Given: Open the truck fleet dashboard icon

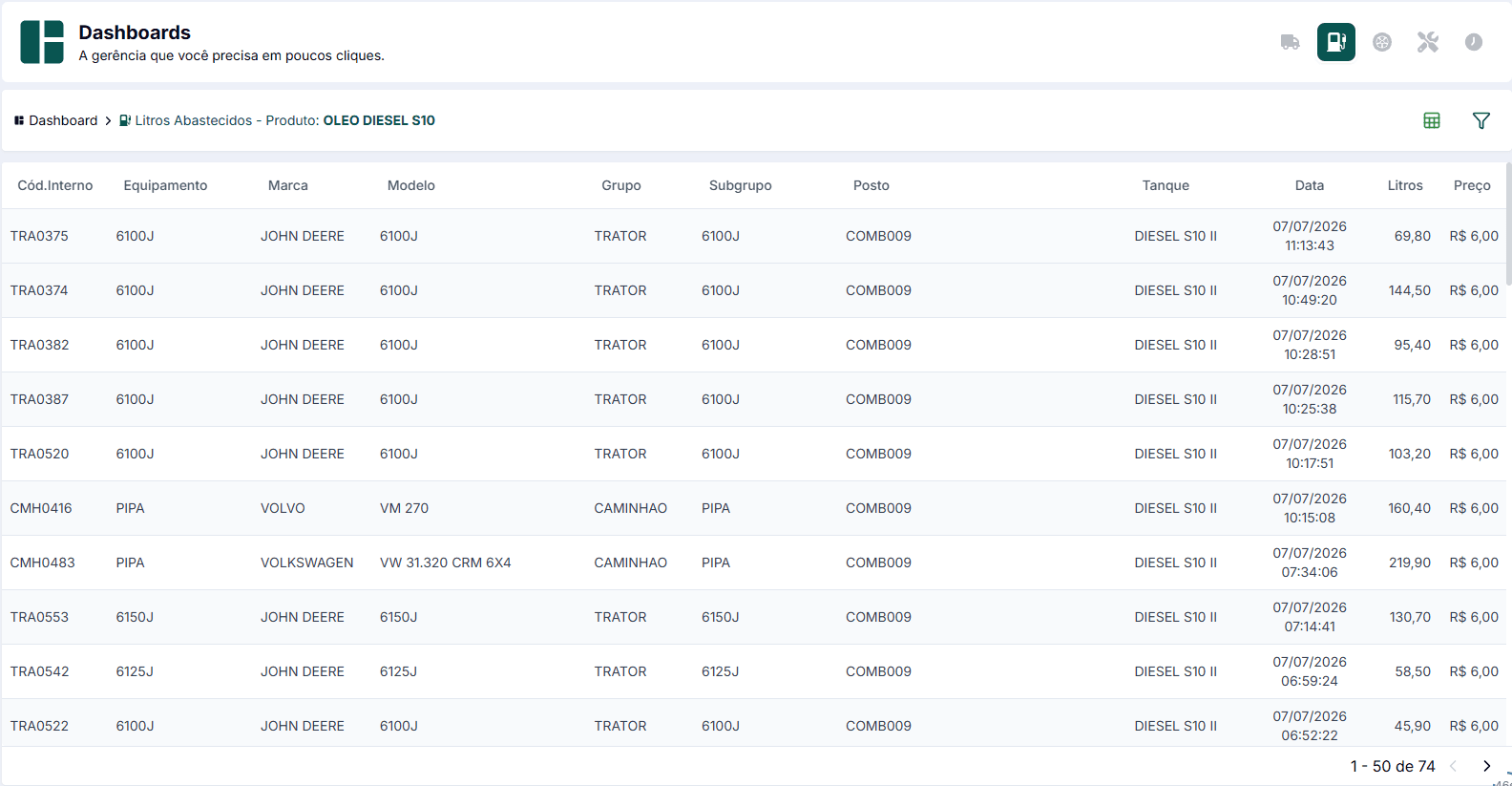Looking at the screenshot, I should [1290, 42].
